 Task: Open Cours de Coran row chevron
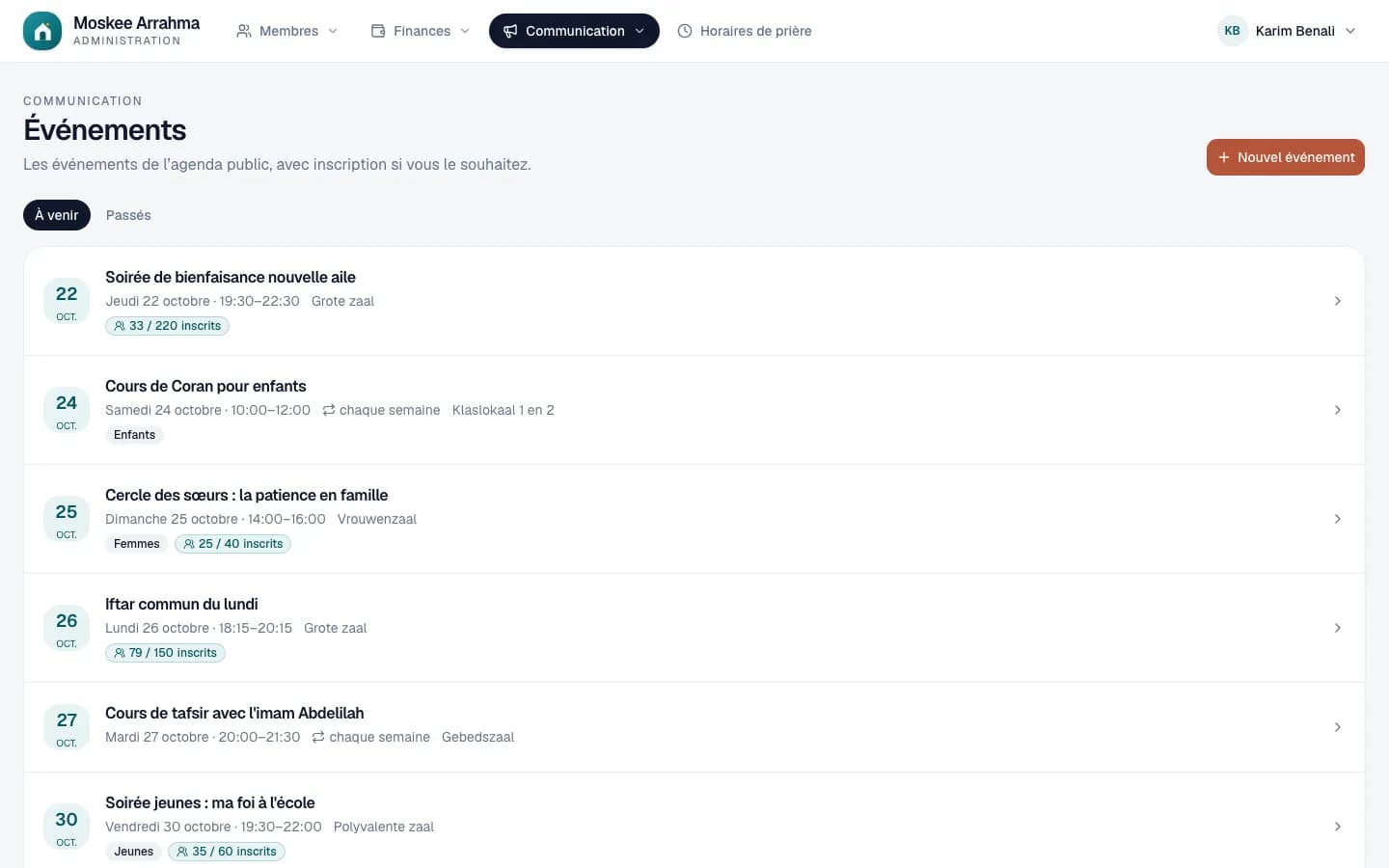[1337, 410]
